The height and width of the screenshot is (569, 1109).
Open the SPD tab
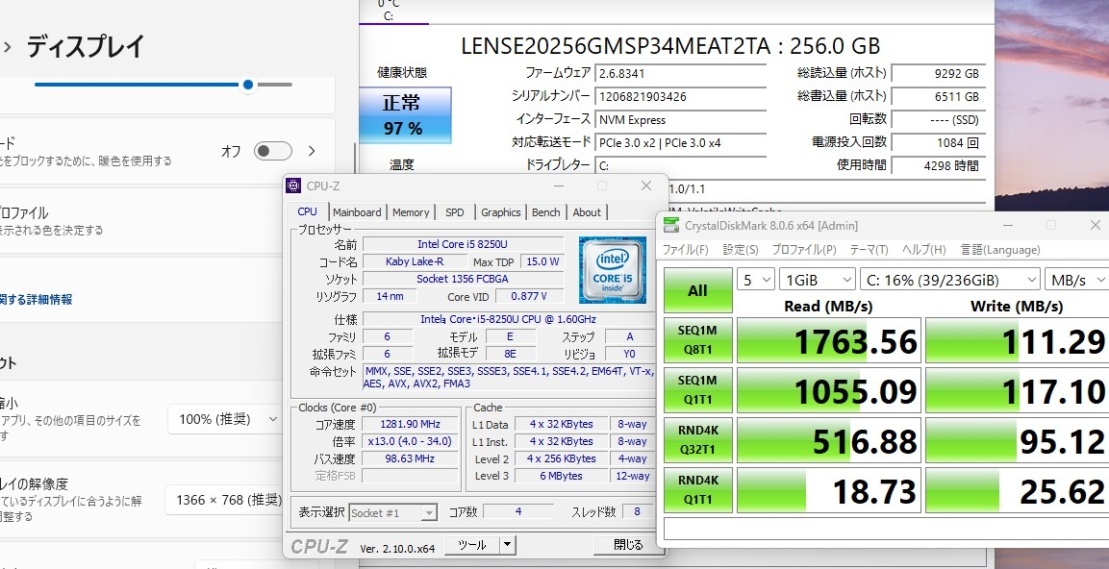(x=455, y=212)
